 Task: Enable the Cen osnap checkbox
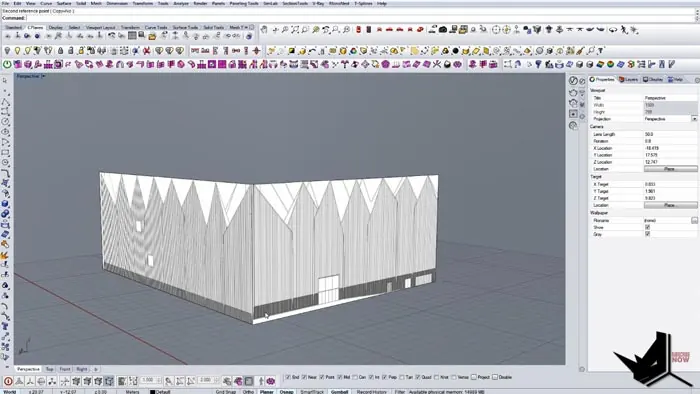(355, 377)
